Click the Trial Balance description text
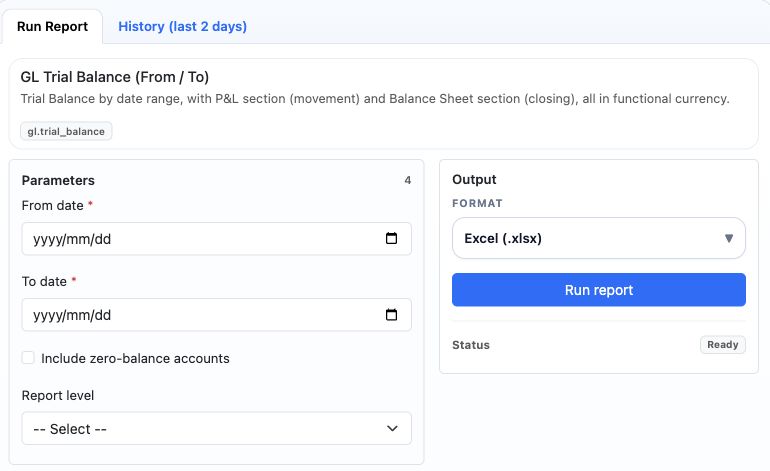The image size is (770, 471). coord(375,99)
